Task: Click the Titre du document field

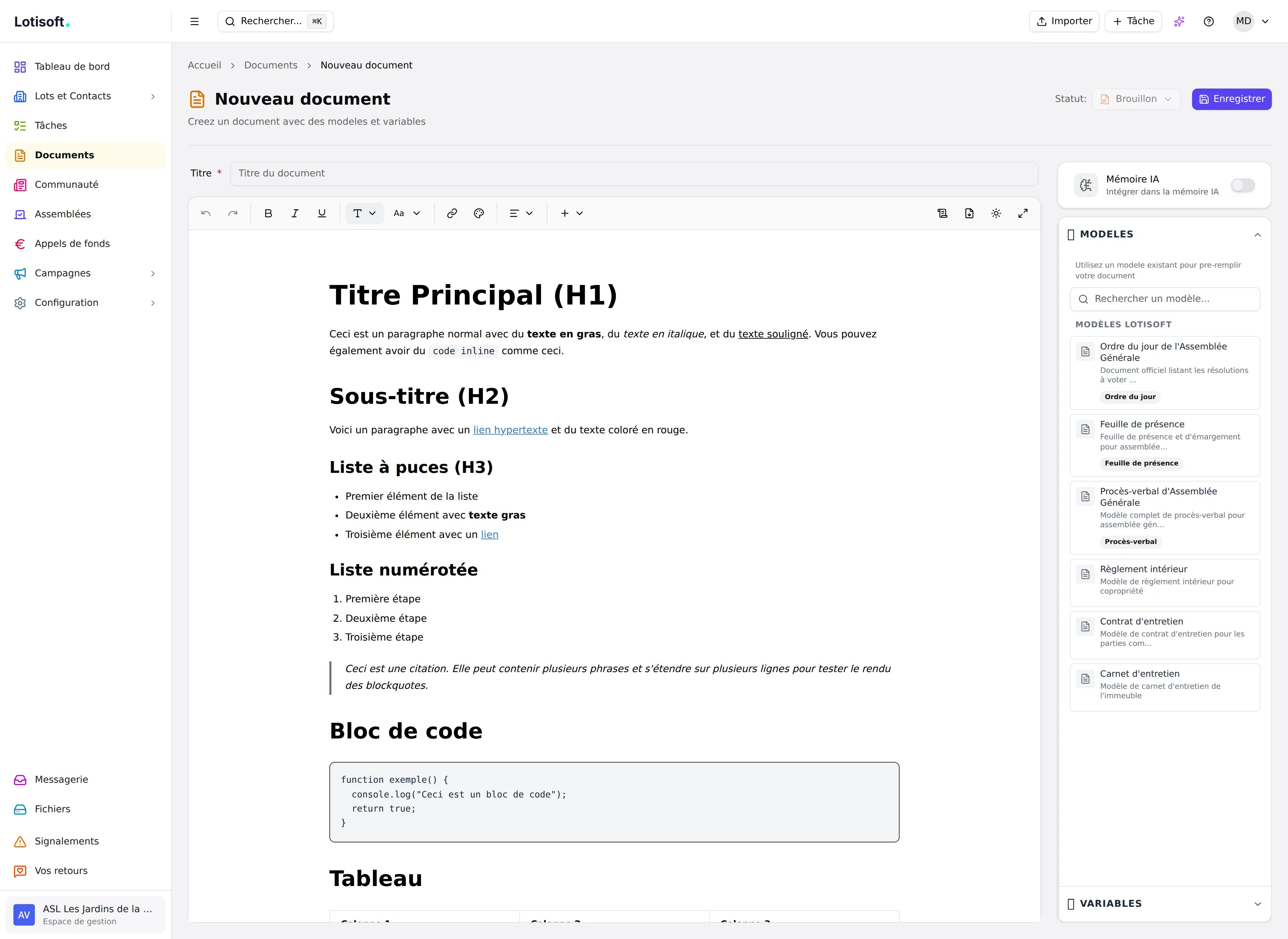Action: (x=634, y=173)
